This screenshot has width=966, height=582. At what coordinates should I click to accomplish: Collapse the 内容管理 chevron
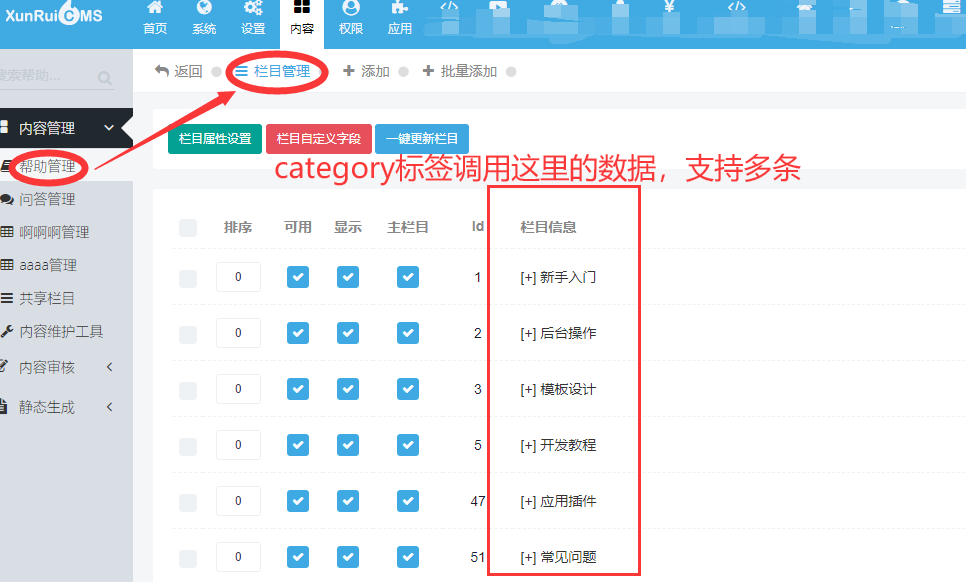pos(109,127)
